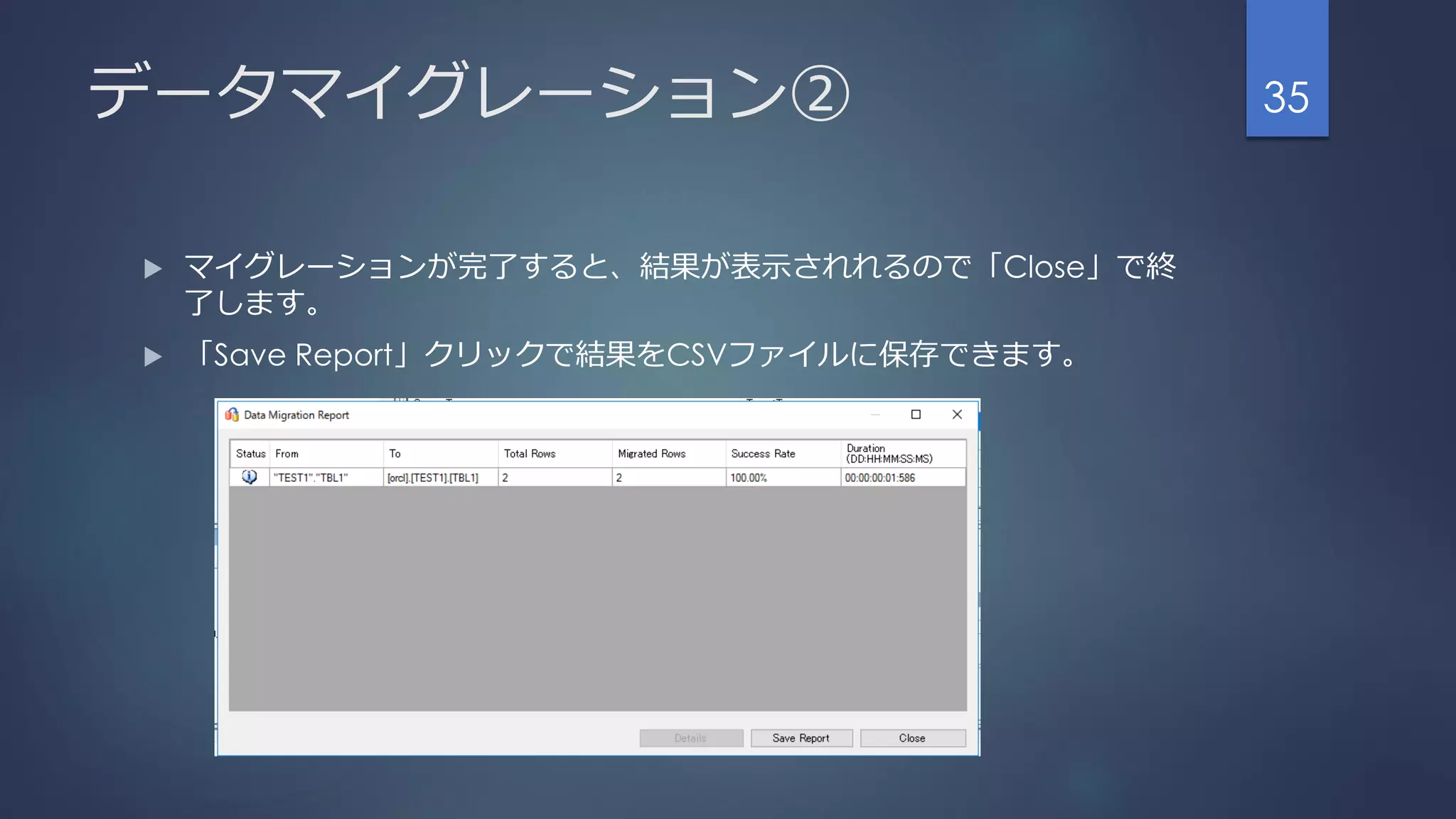Click the Data Migration Report app icon
The width and height of the screenshot is (1456, 819).
(232, 414)
